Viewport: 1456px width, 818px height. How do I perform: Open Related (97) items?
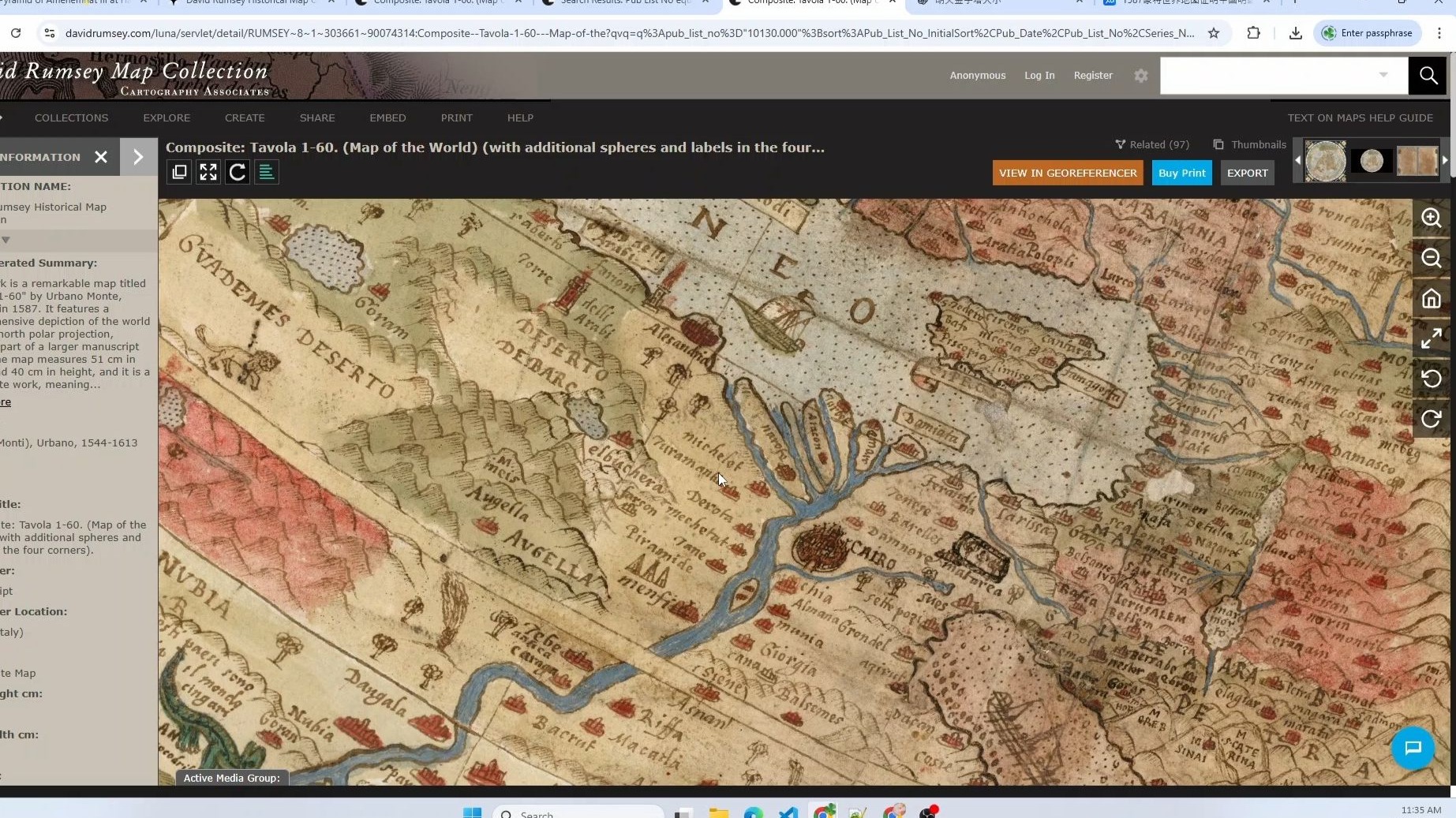click(x=1152, y=144)
